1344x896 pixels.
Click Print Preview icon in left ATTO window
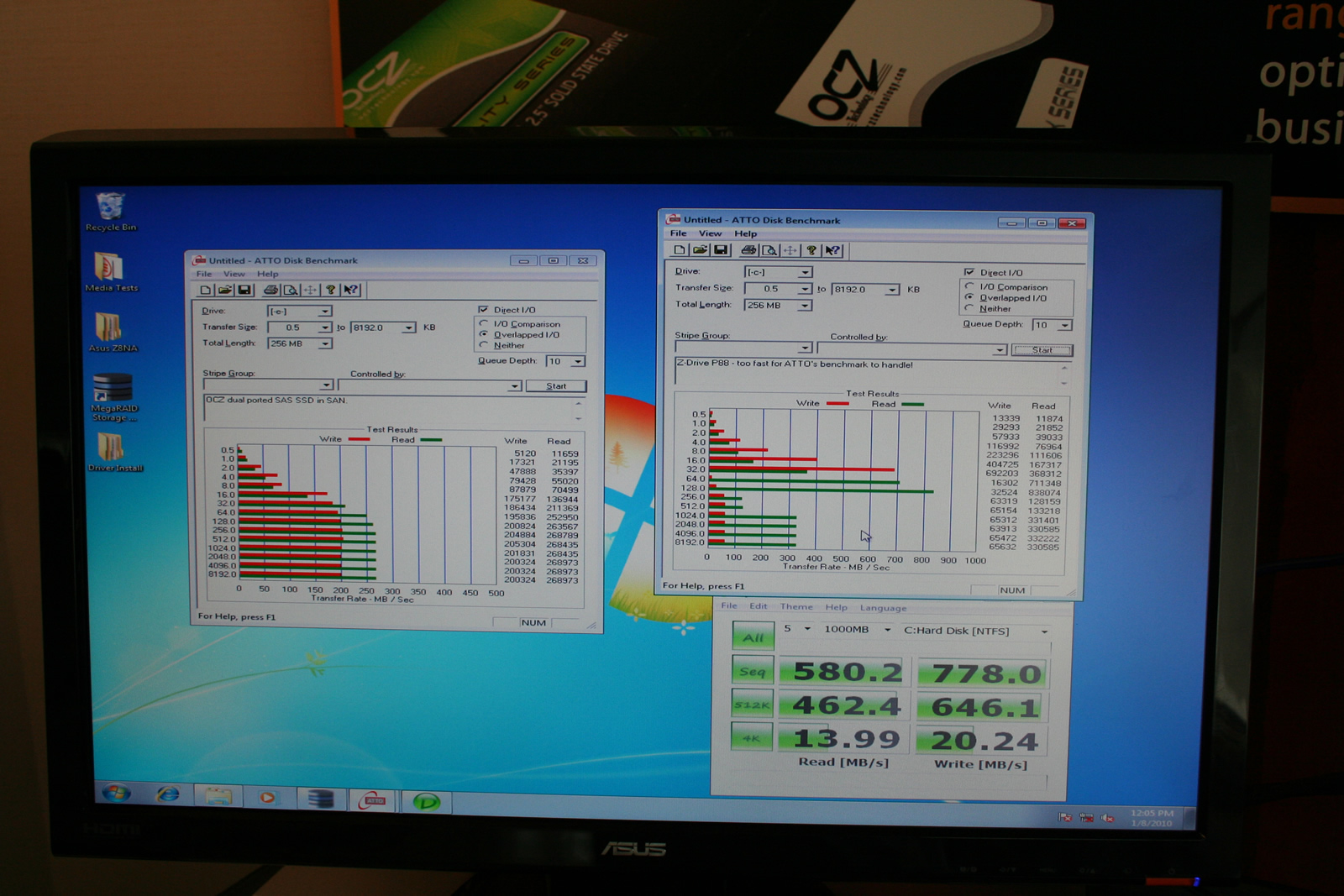291,290
